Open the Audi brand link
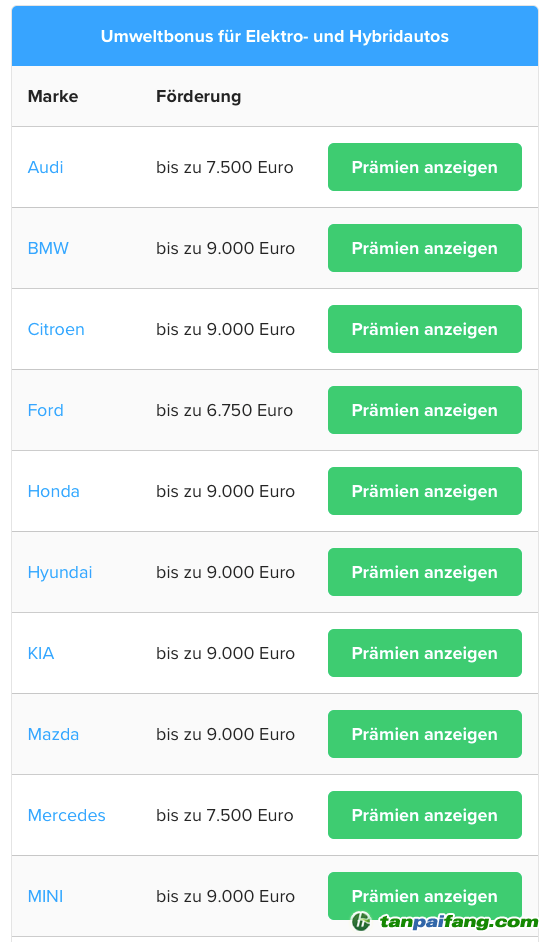This screenshot has width=549, height=942. (45, 167)
